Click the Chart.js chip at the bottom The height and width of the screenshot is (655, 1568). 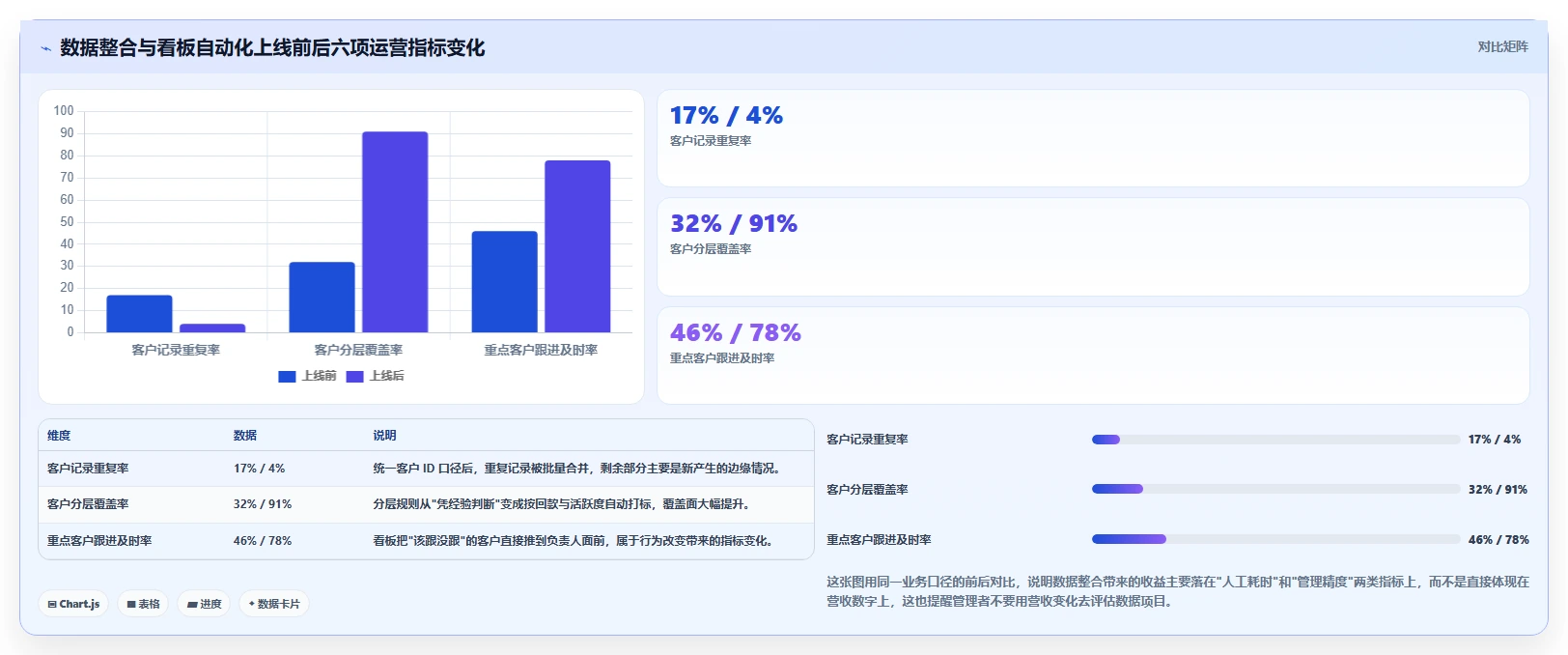[73, 604]
